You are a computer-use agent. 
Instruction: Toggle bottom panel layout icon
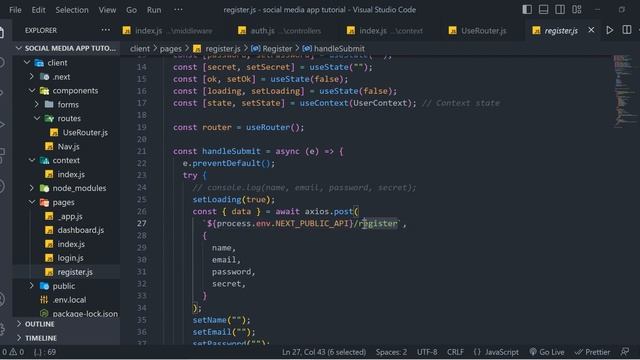(543, 9)
